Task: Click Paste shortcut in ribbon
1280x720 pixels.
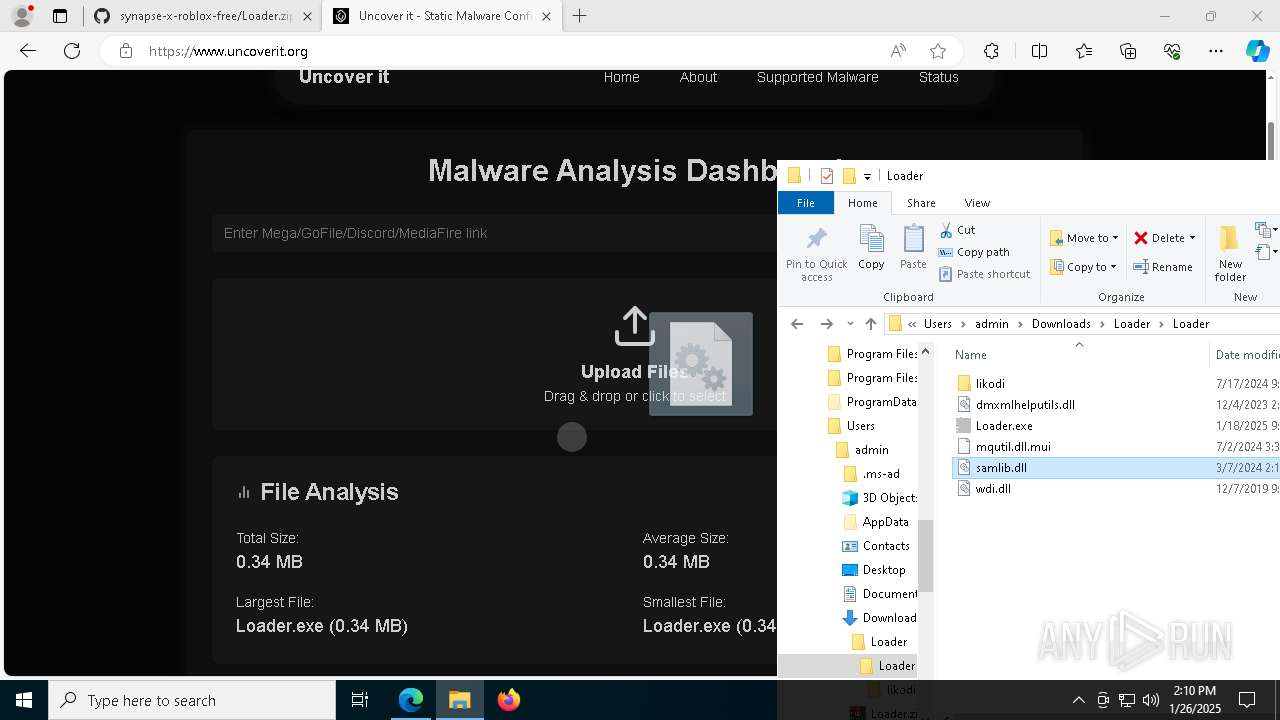Action: point(984,274)
